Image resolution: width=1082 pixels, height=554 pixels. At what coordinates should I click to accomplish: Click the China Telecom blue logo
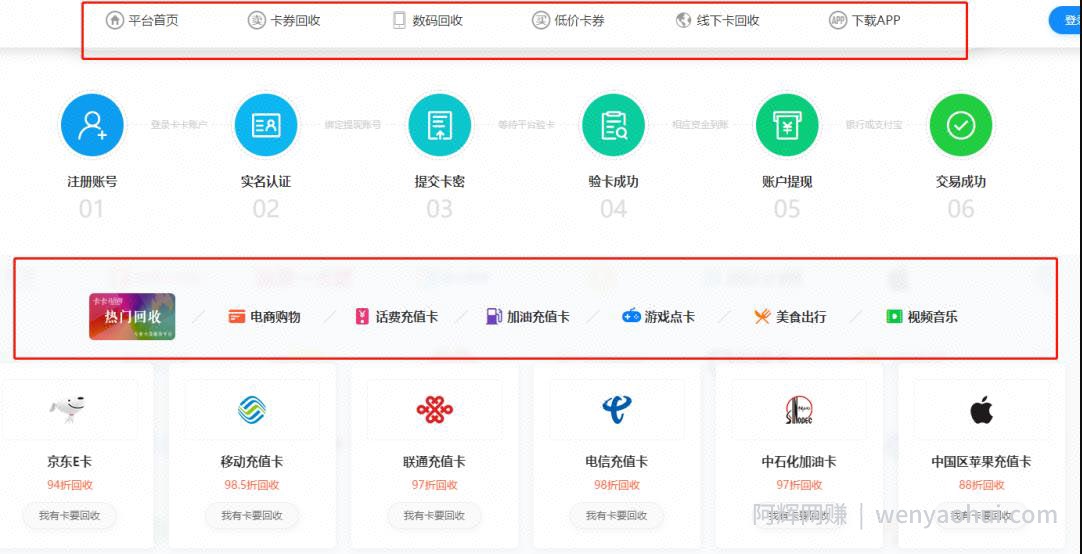(617, 410)
